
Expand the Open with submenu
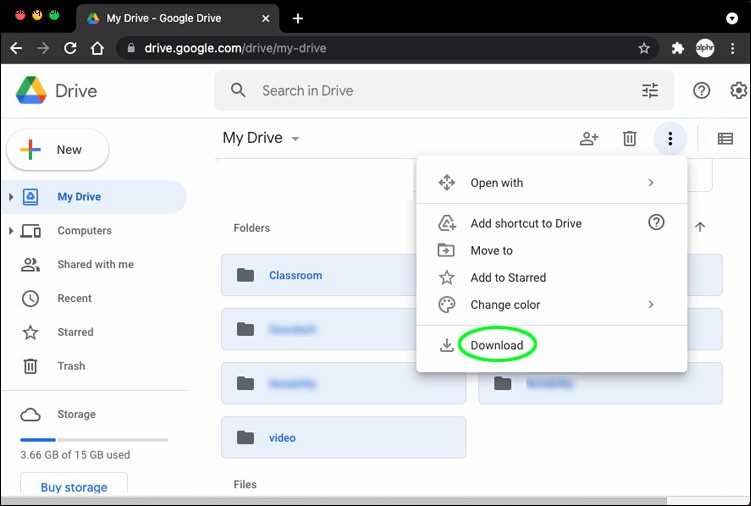tap(650, 183)
